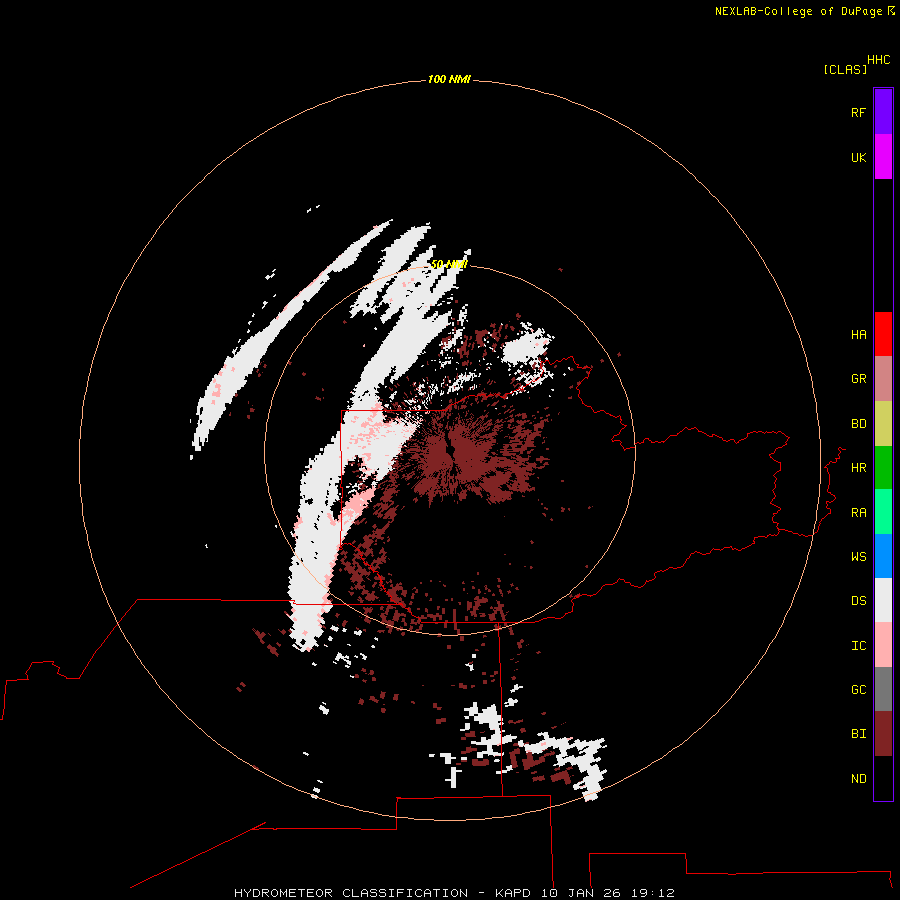Click the HR green legend swatch
Screen dimensions: 900x900
[x=883, y=468]
